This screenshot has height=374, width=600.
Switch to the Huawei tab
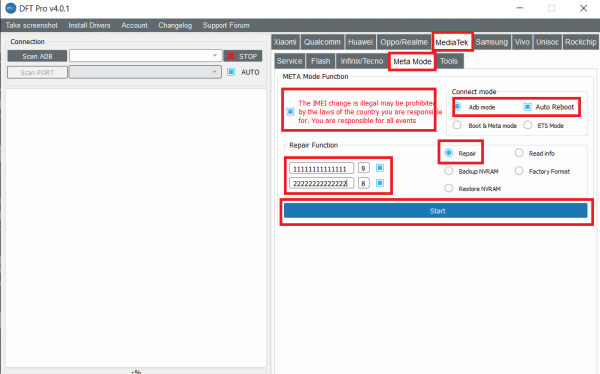360,42
